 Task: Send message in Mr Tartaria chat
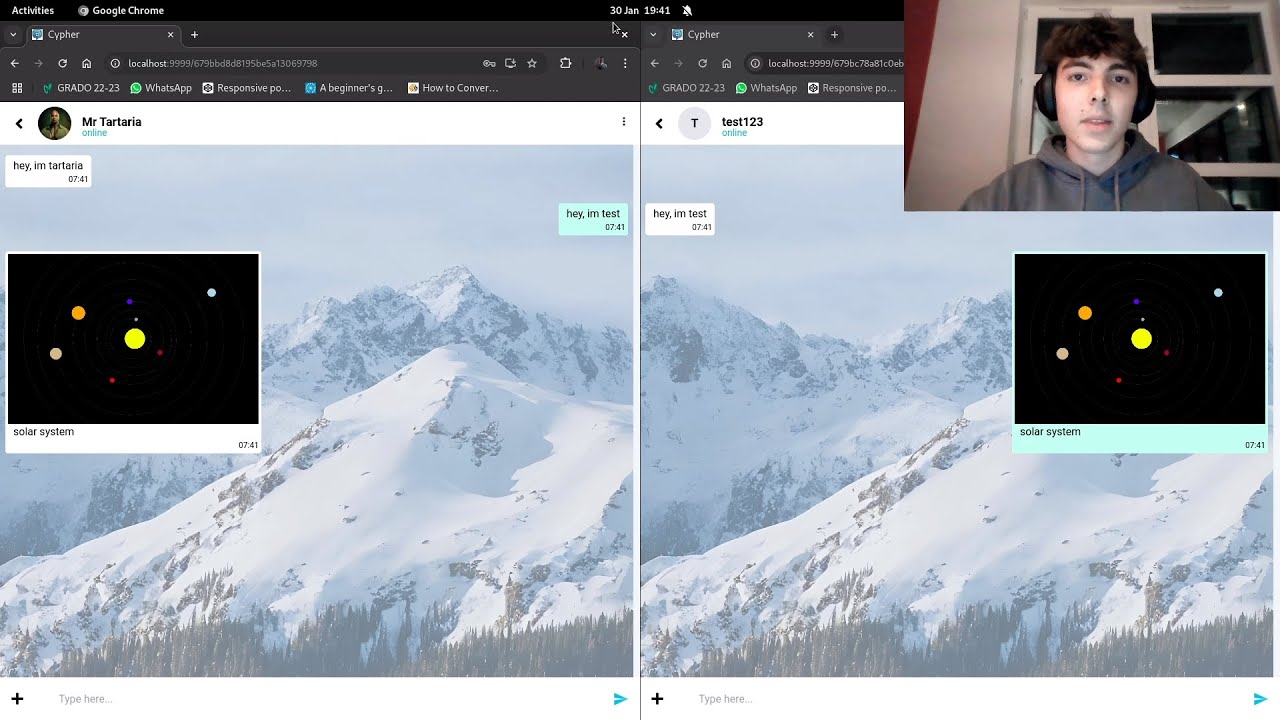pos(620,699)
